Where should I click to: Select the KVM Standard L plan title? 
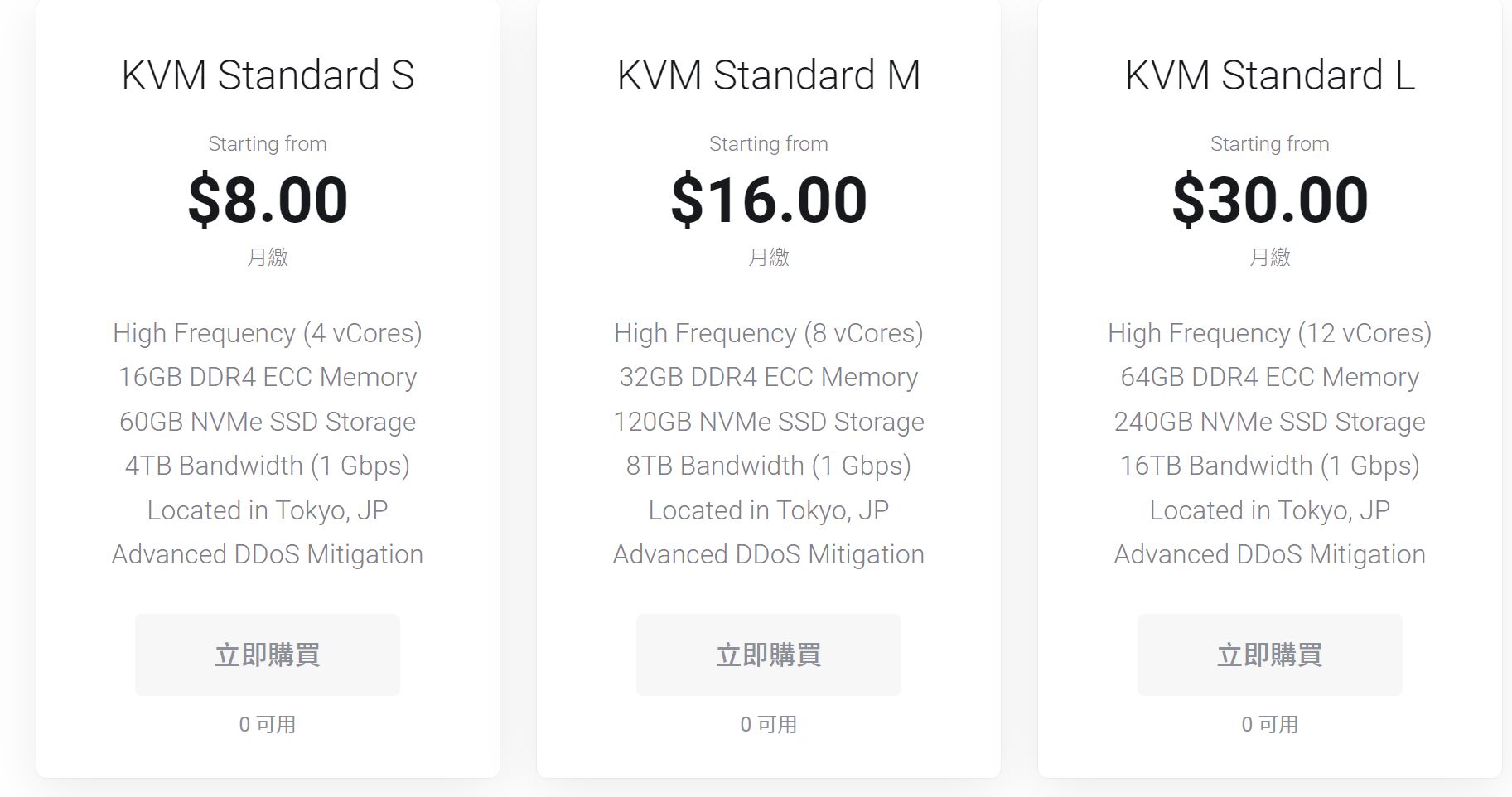click(x=1269, y=75)
